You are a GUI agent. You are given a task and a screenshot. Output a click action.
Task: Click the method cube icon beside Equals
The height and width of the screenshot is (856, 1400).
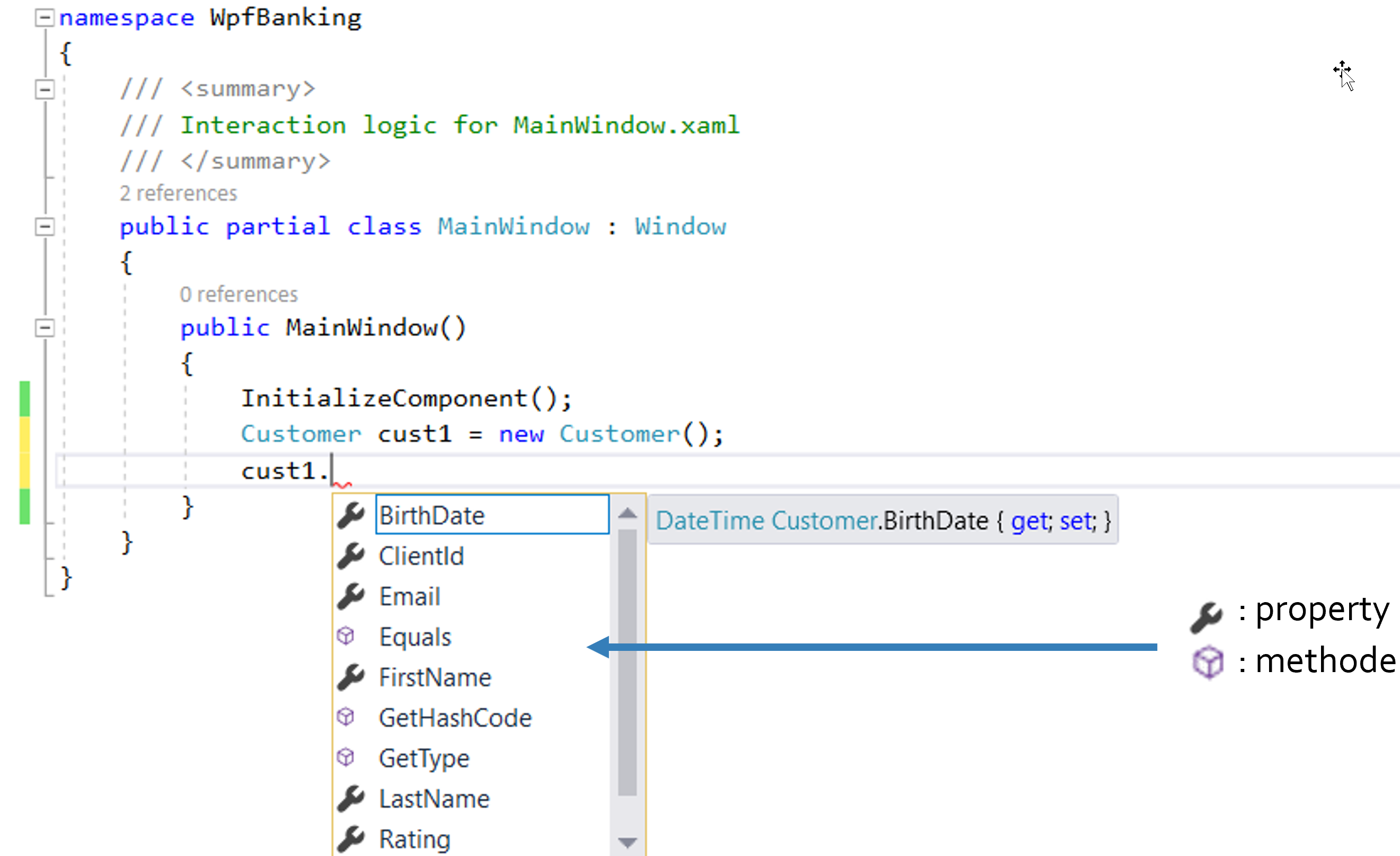346,636
